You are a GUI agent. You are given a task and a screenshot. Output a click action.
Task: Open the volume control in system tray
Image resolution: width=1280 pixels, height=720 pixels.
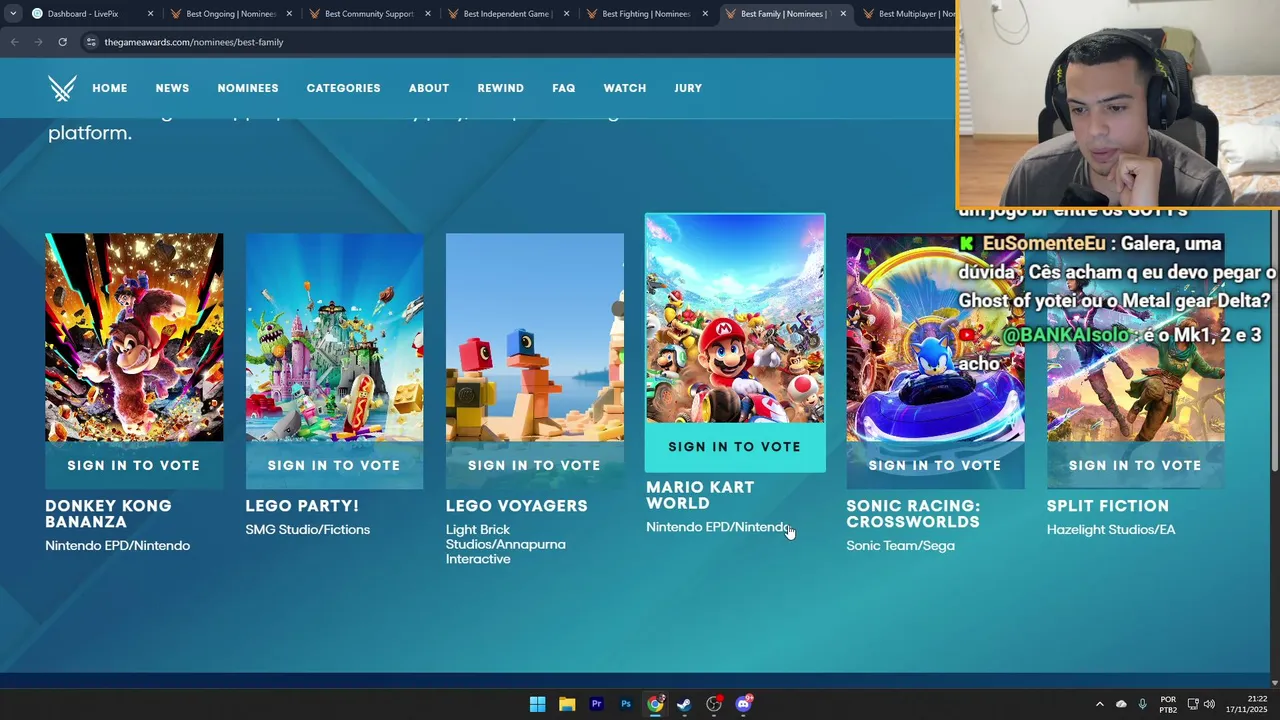click(x=1210, y=704)
